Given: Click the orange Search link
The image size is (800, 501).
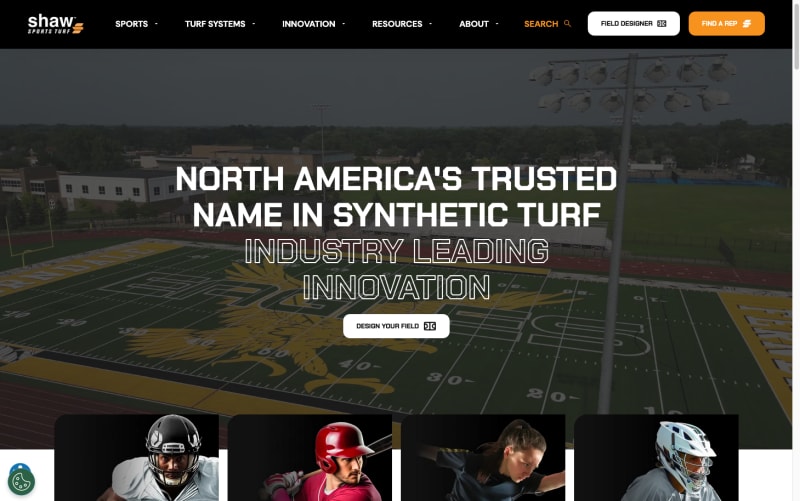Looking at the screenshot, I should (x=541, y=24).
